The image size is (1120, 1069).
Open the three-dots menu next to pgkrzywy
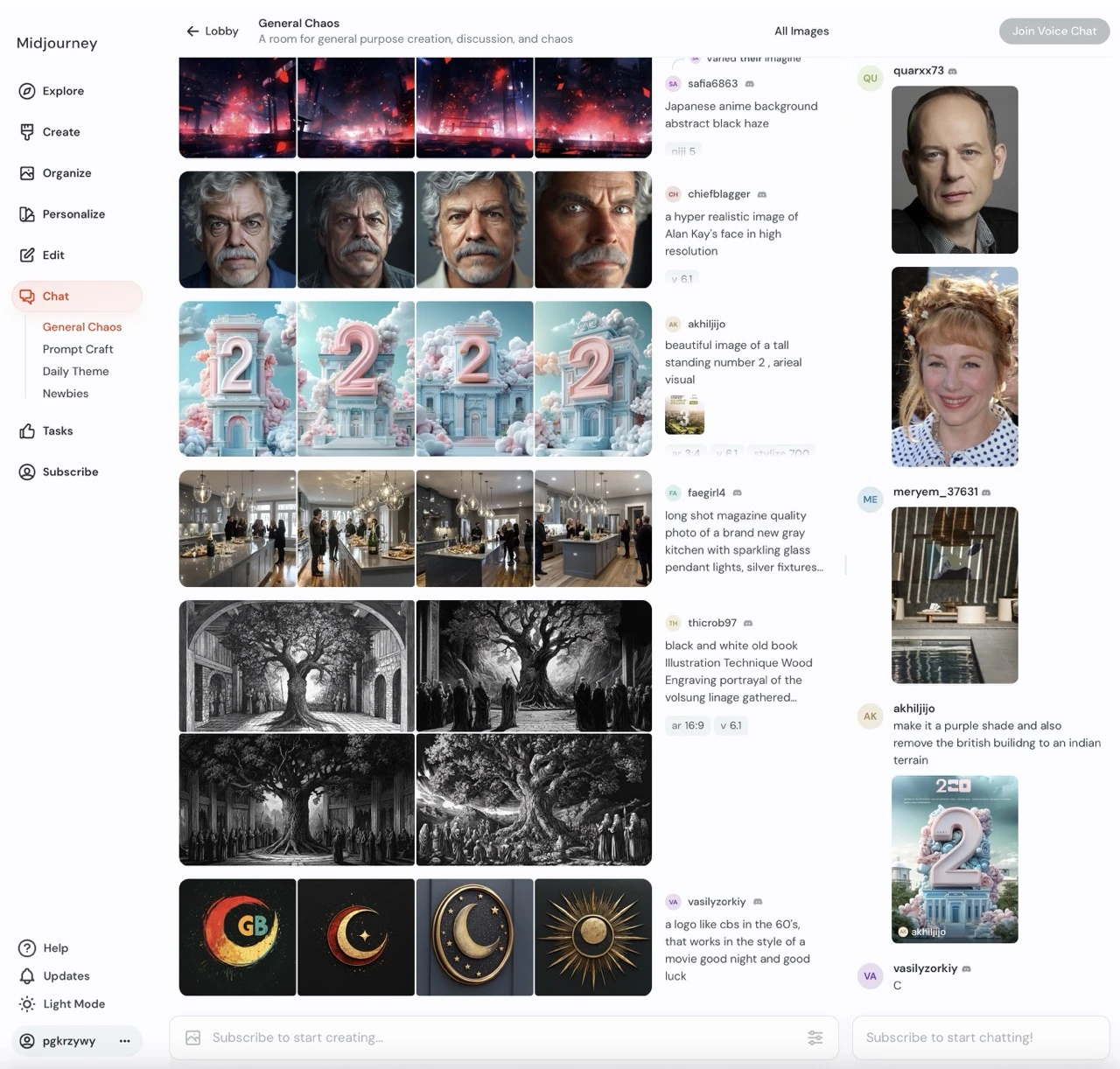[x=124, y=1041]
